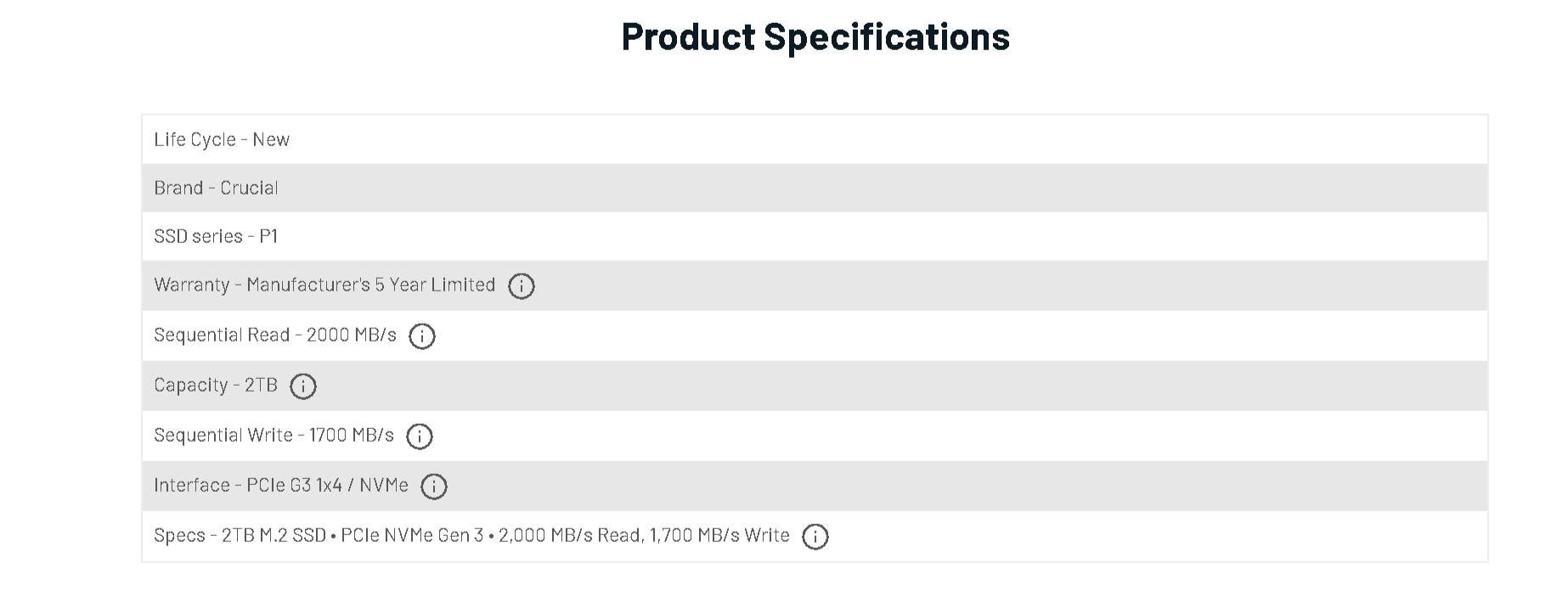Open the info icon after Specs row
This screenshot has width=1568, height=603.
click(815, 537)
